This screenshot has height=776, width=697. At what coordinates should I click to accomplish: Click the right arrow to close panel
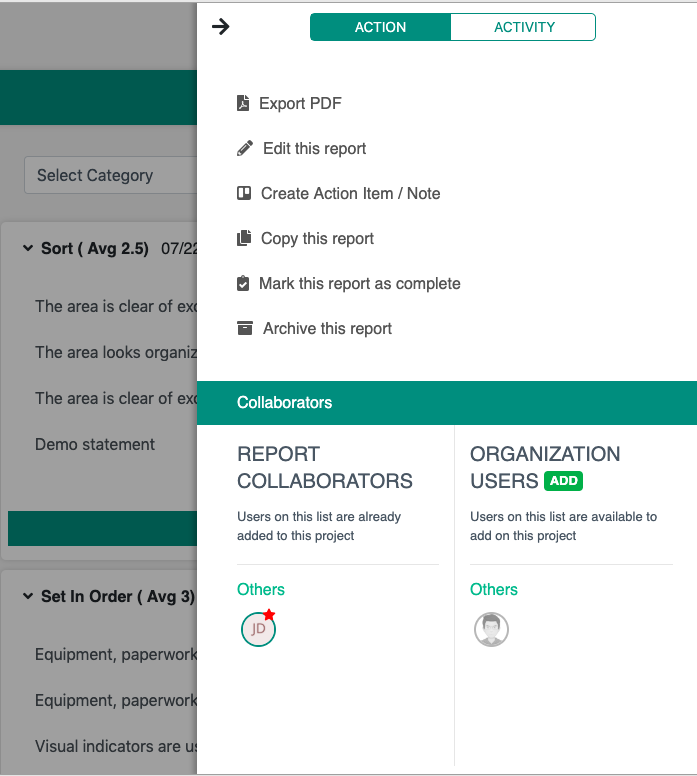(221, 27)
